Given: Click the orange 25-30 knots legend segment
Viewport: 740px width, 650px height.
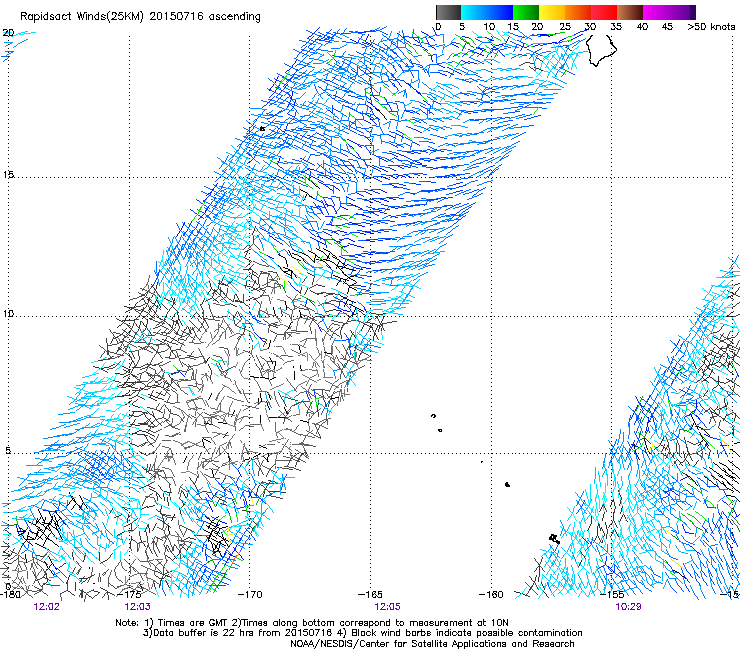Looking at the screenshot, I should pos(578,12).
